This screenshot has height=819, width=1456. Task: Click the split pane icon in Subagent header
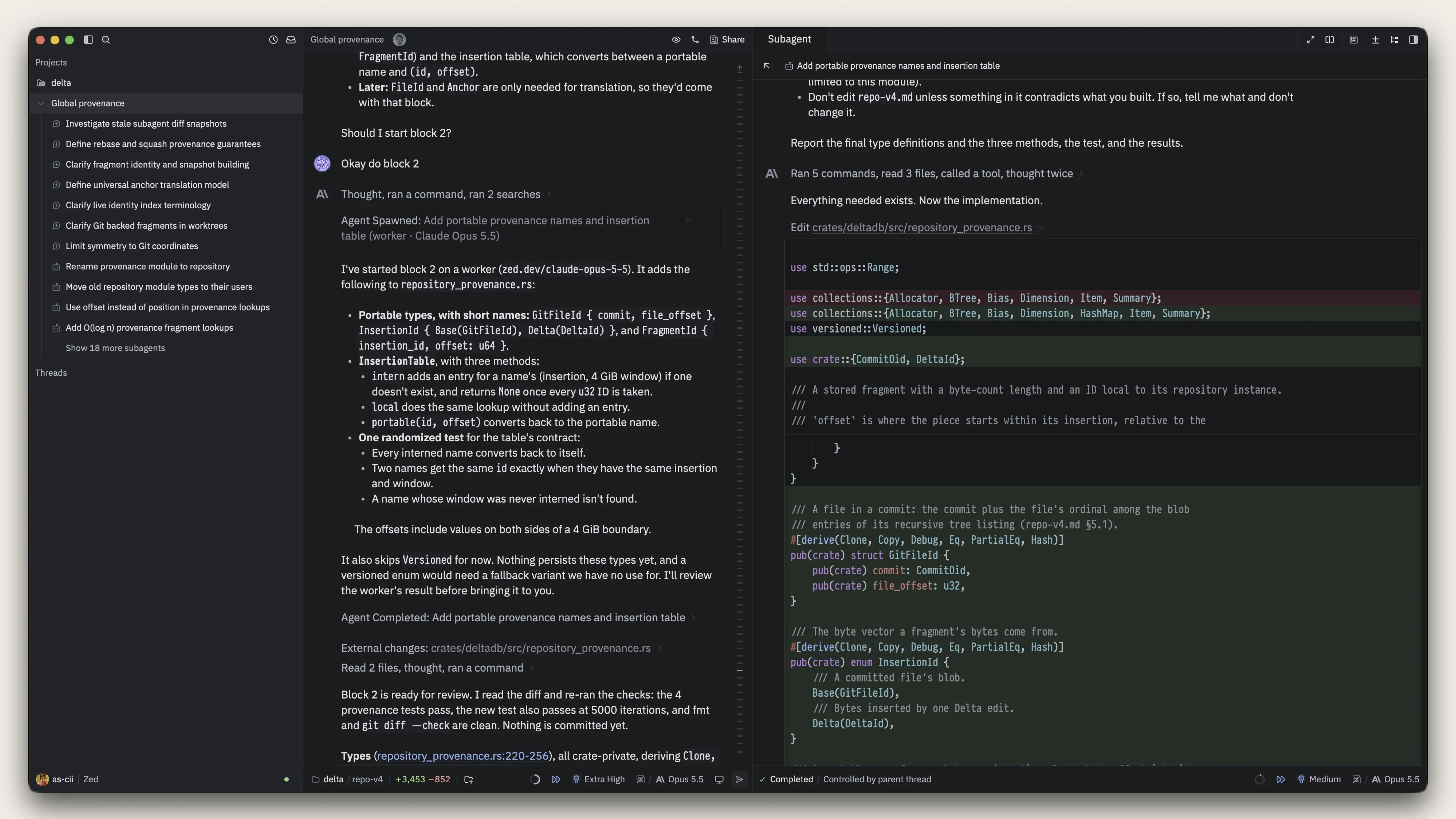pos(1330,40)
